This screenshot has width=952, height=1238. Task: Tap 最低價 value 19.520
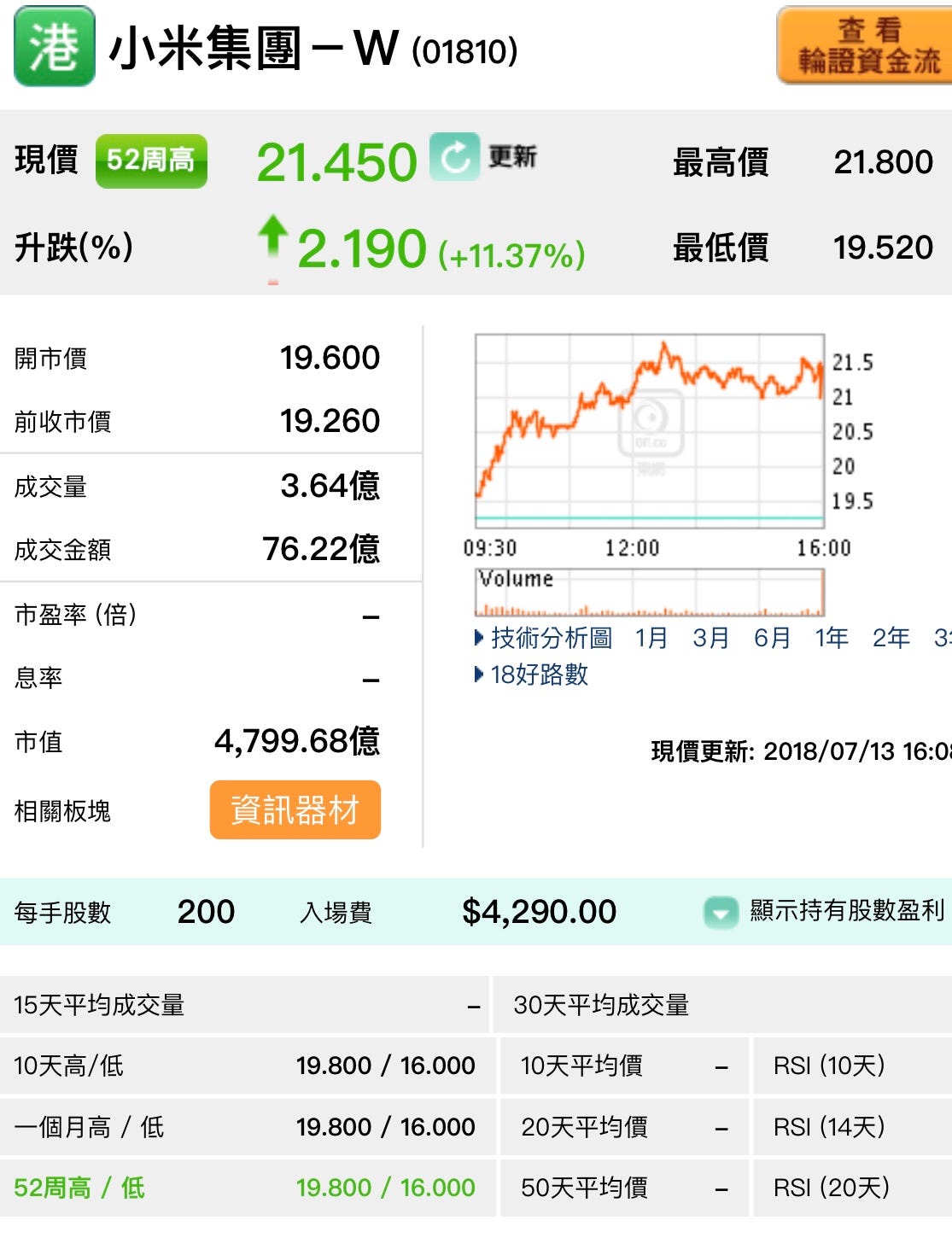click(883, 248)
